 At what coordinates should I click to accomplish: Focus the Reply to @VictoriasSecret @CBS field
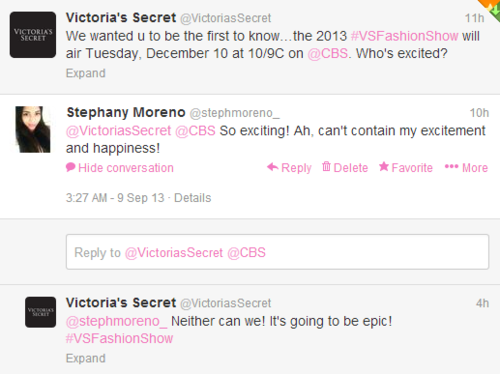tap(277, 252)
